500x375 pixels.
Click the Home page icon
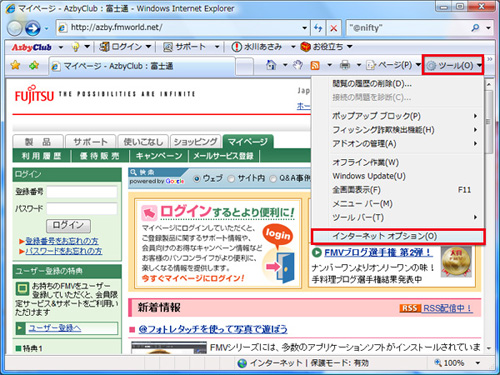pyautogui.click(x=271, y=65)
